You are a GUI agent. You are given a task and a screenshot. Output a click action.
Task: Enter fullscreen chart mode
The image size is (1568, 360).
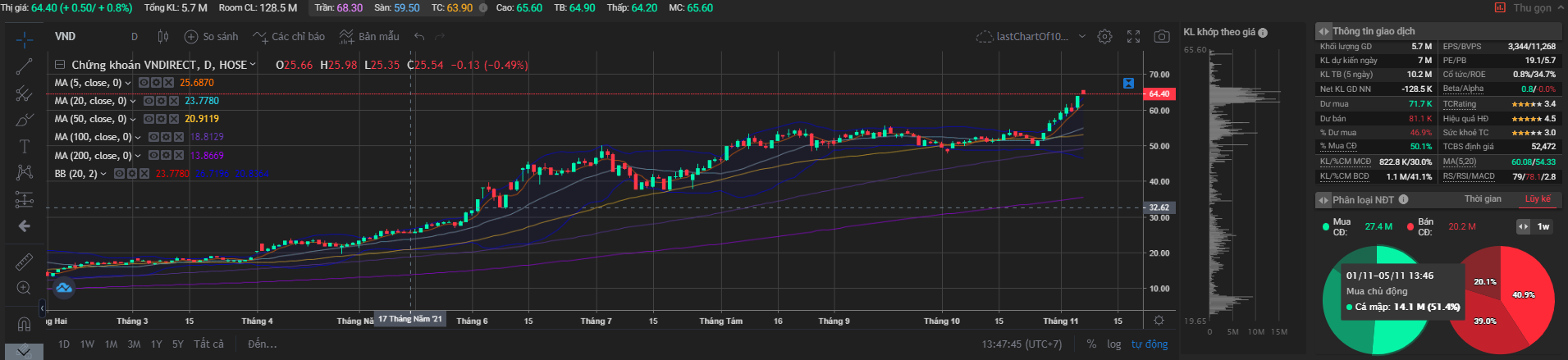1133,37
